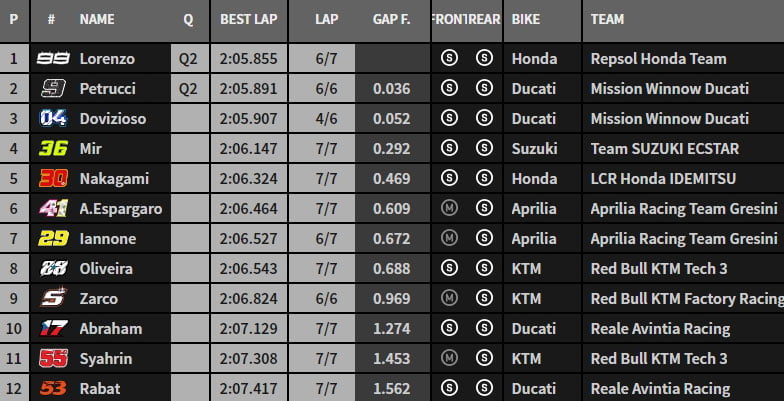Click Dovizioso's number 04 rider badge
This screenshot has height=401, width=784.
52,119
